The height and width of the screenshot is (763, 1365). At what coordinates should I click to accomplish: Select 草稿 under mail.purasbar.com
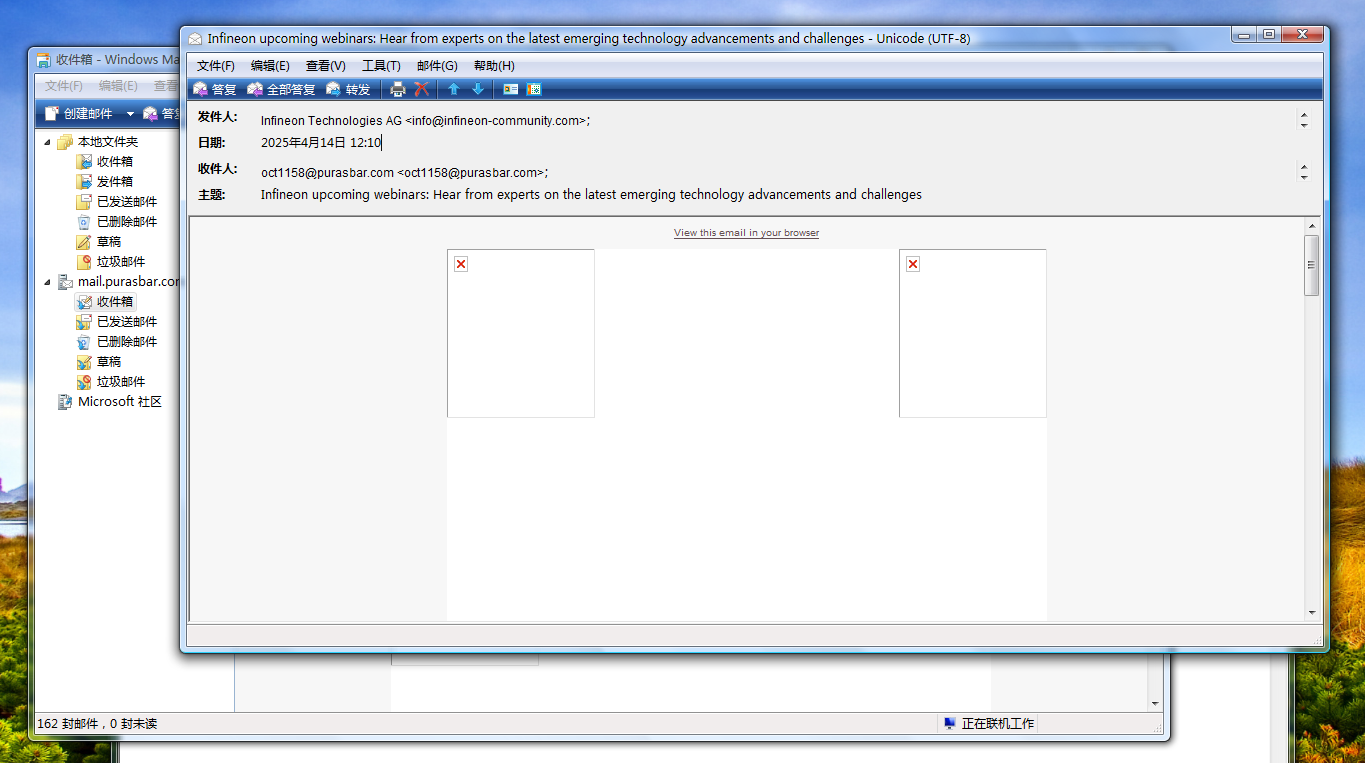point(99,362)
